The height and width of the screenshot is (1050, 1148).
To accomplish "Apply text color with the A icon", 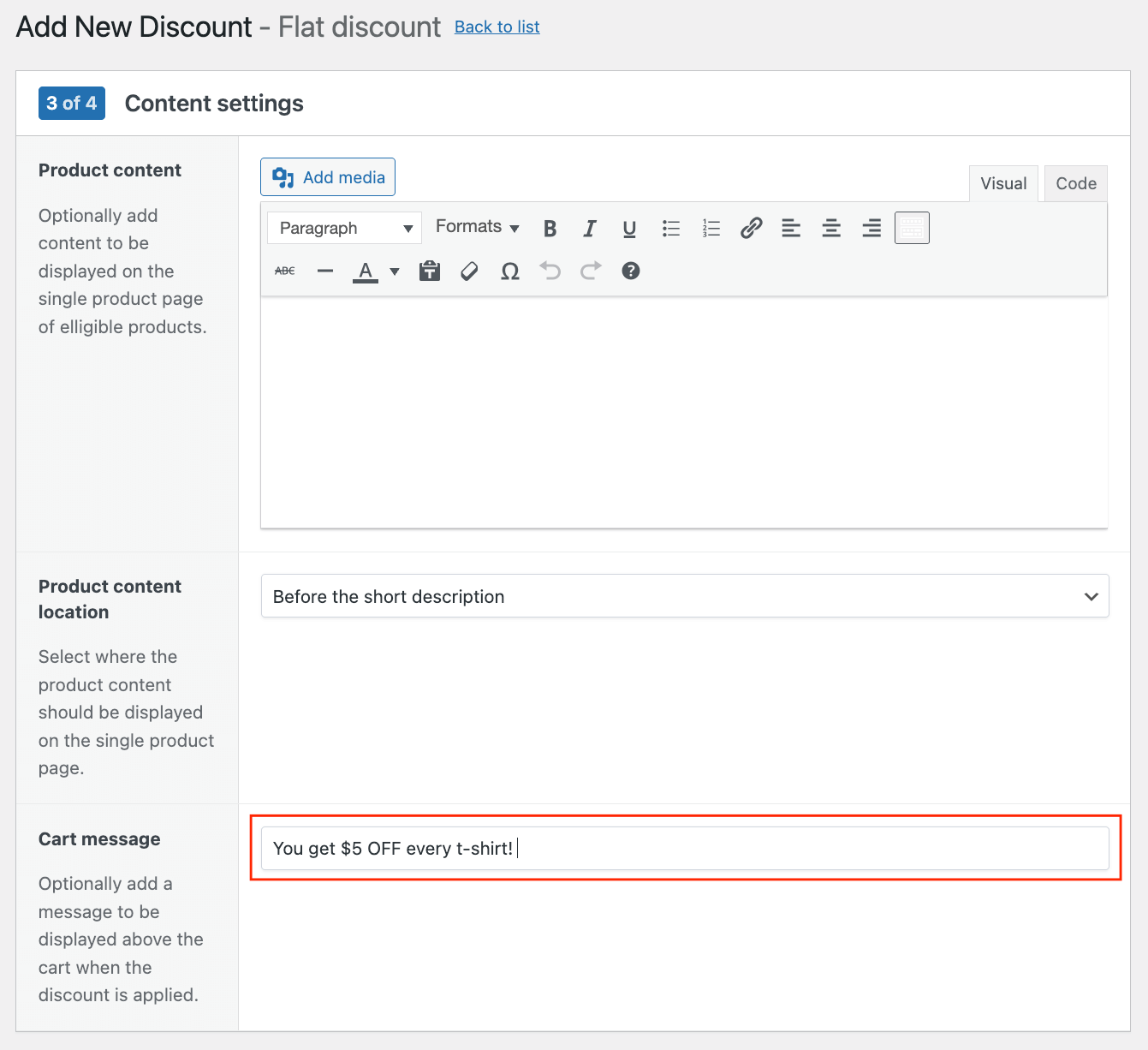I will click(366, 271).
